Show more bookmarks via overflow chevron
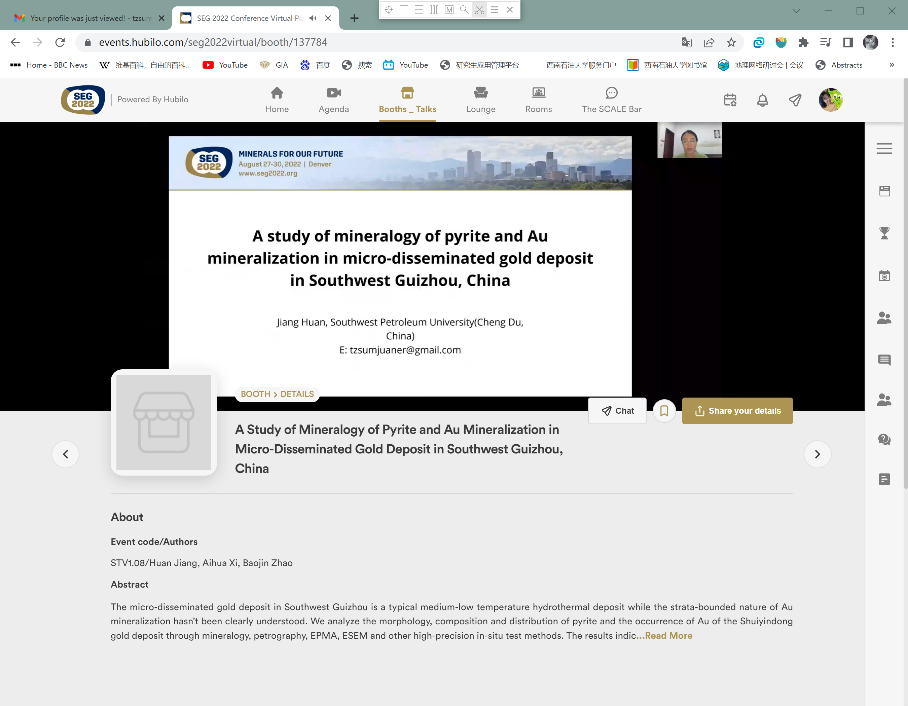 pyautogui.click(x=891, y=65)
